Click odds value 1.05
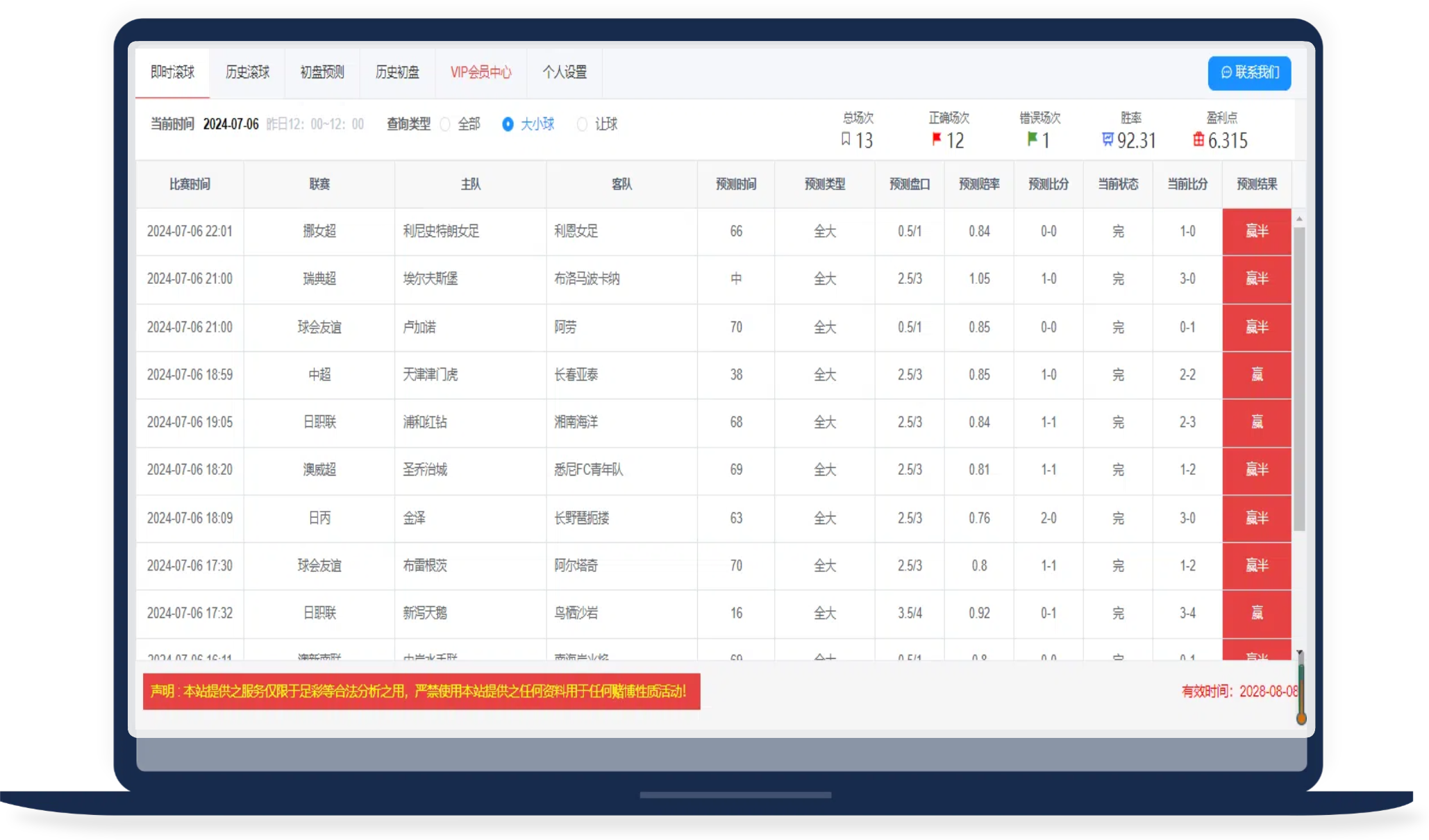 point(979,279)
